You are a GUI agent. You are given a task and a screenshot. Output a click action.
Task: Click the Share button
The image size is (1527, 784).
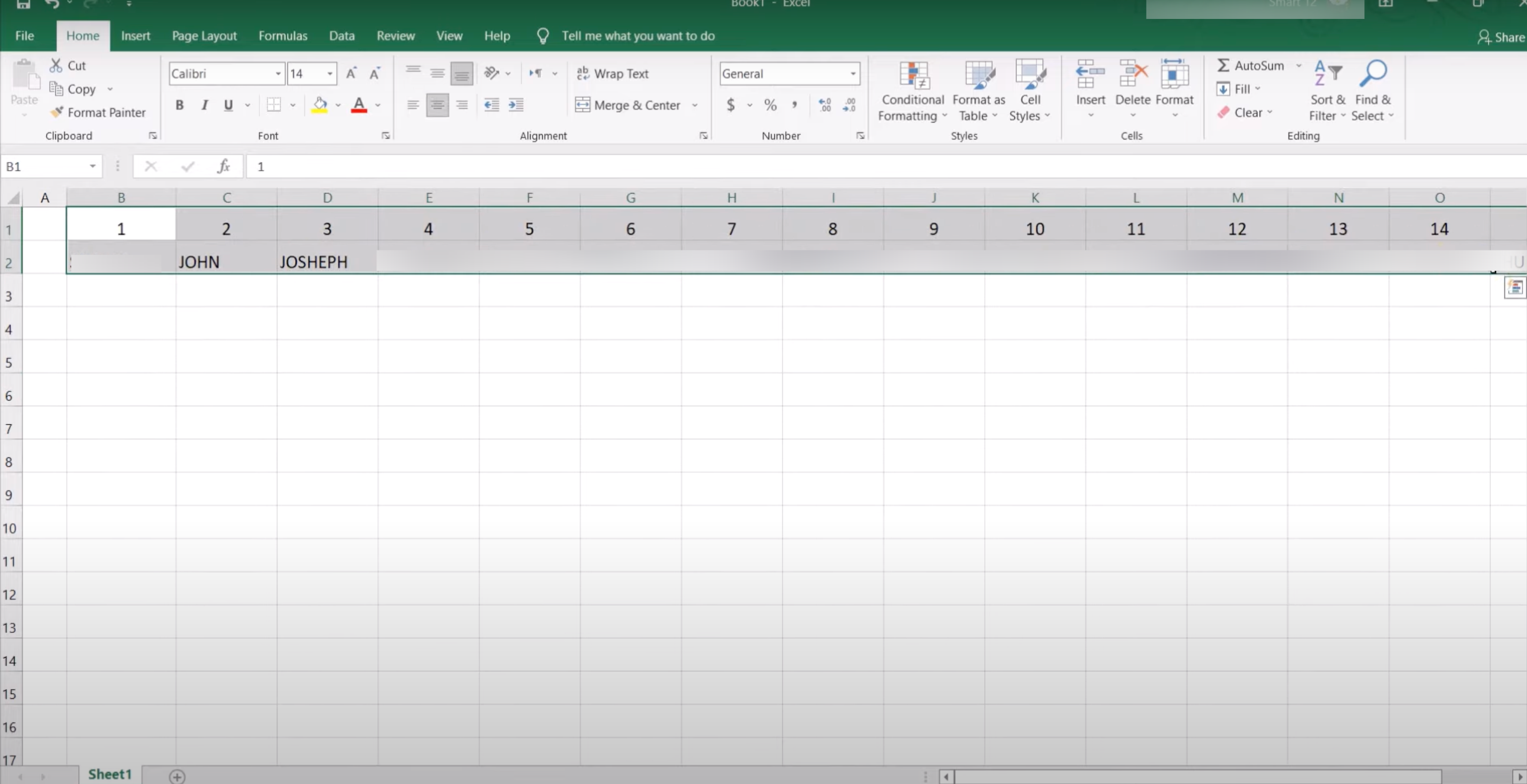tap(1501, 37)
